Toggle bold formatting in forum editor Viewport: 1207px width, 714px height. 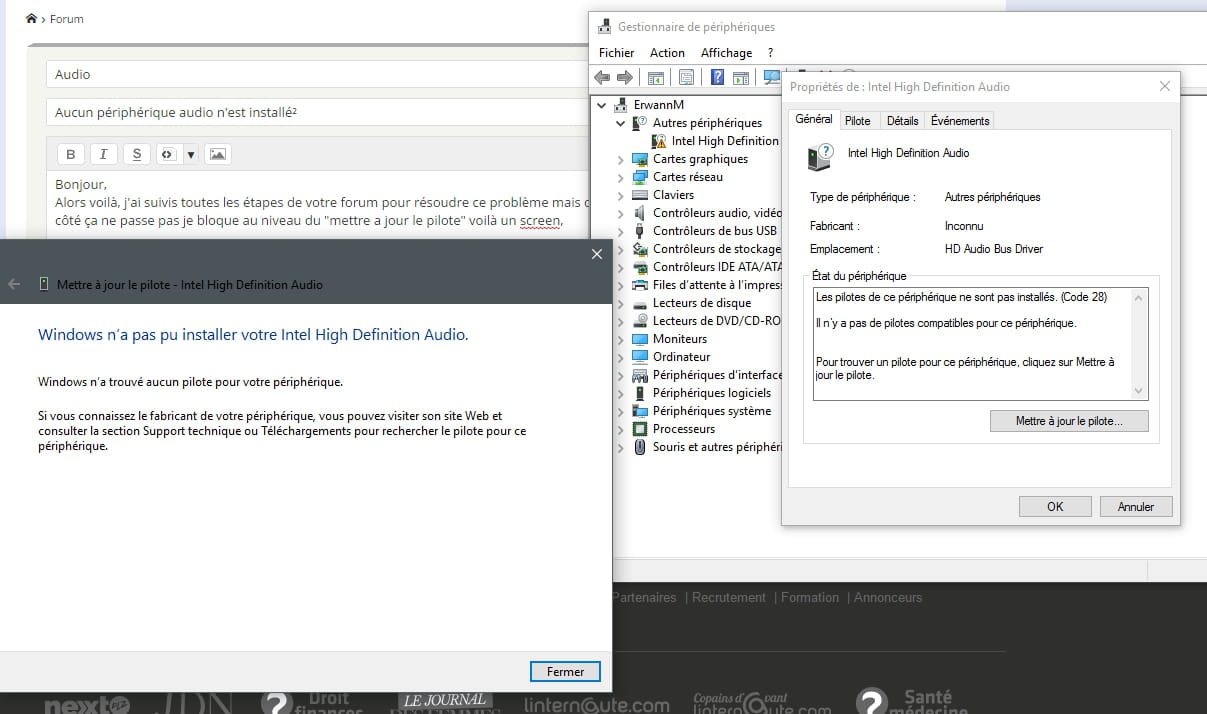click(71, 154)
